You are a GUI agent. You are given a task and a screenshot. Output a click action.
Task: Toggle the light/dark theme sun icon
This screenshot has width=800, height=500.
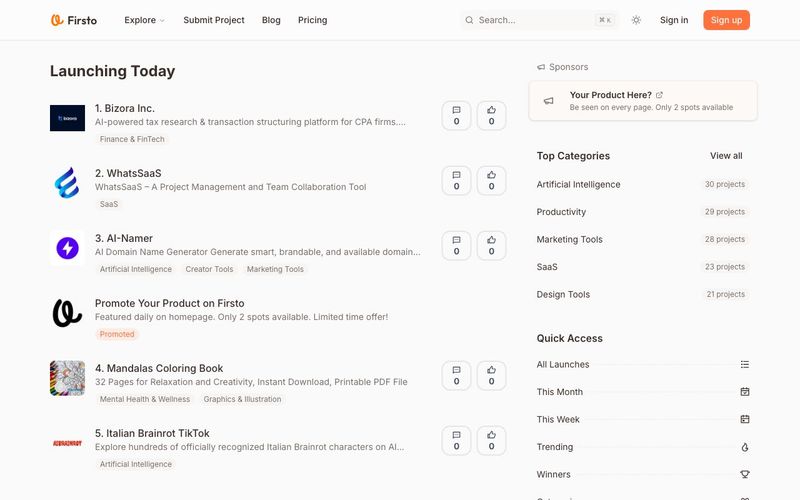pyautogui.click(x=636, y=20)
